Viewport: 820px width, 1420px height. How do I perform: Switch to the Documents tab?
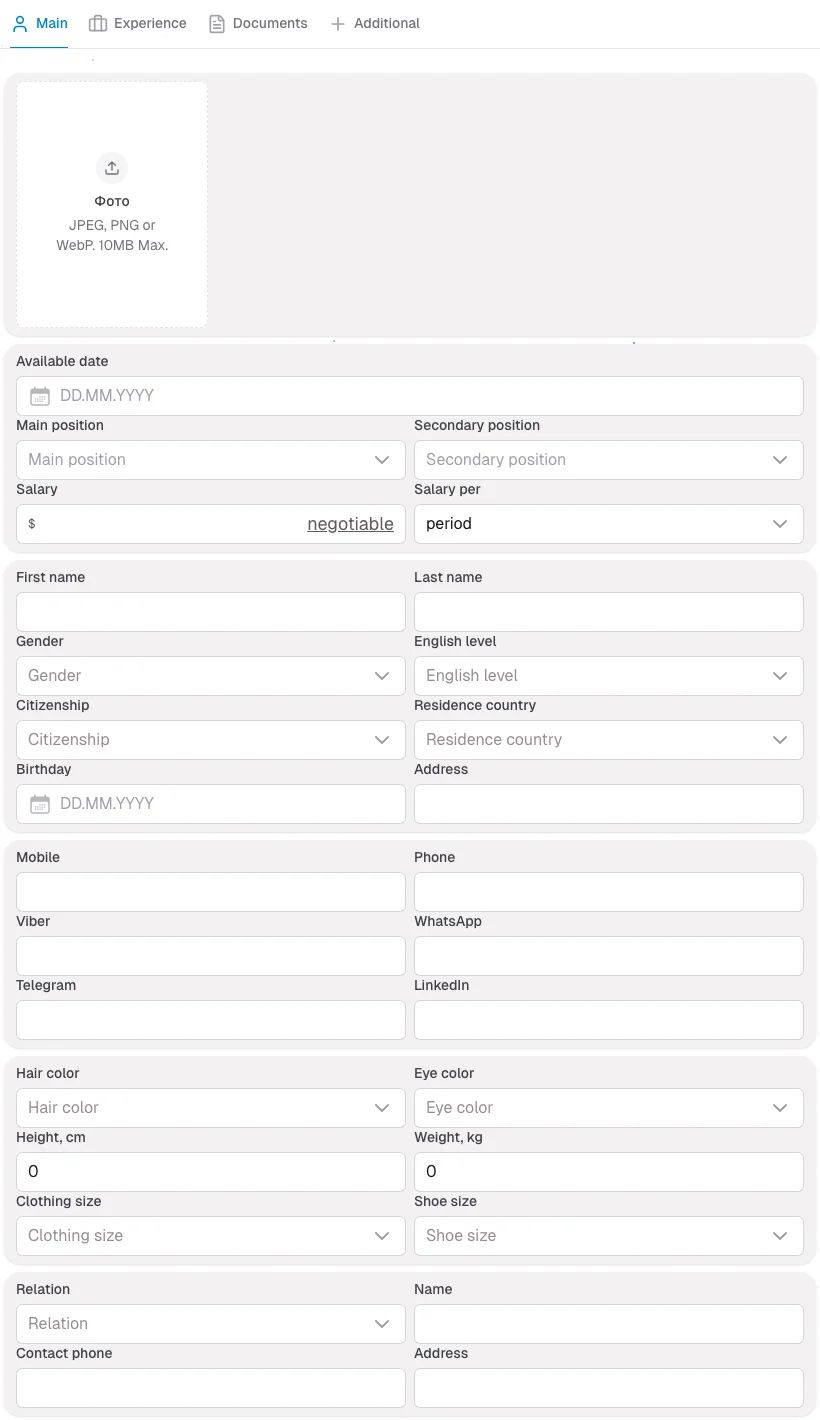[x=257, y=23]
